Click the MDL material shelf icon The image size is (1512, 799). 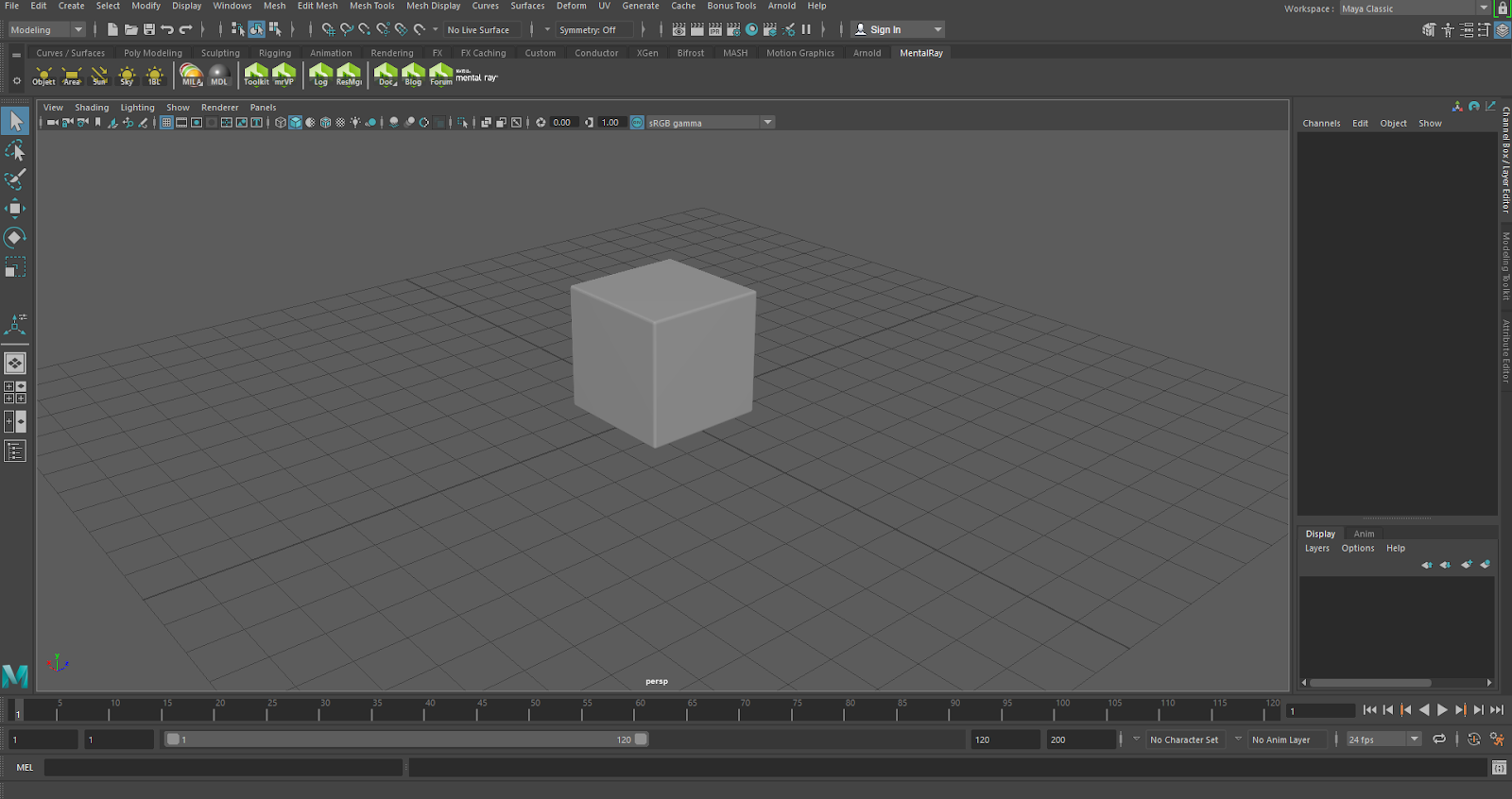(x=219, y=76)
